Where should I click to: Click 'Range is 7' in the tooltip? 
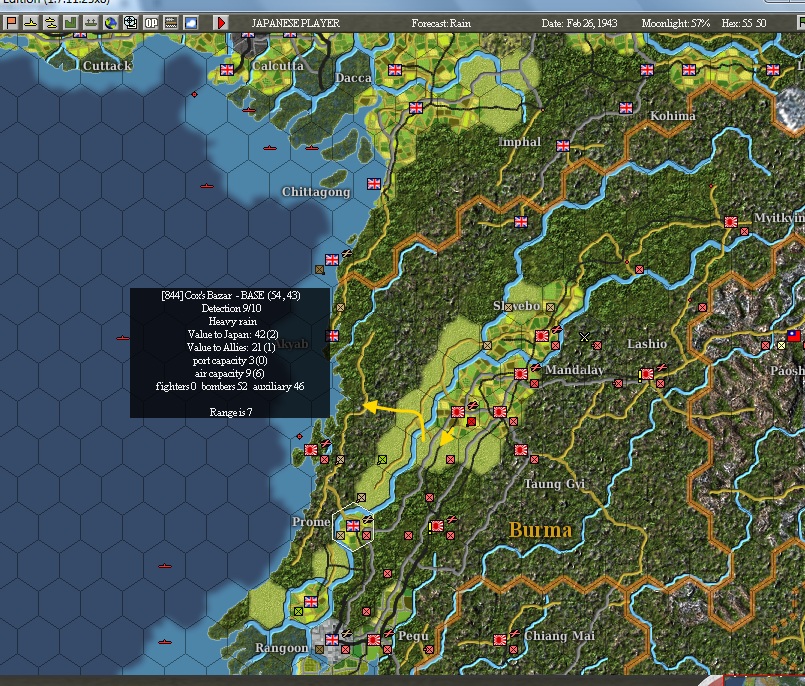tap(231, 412)
